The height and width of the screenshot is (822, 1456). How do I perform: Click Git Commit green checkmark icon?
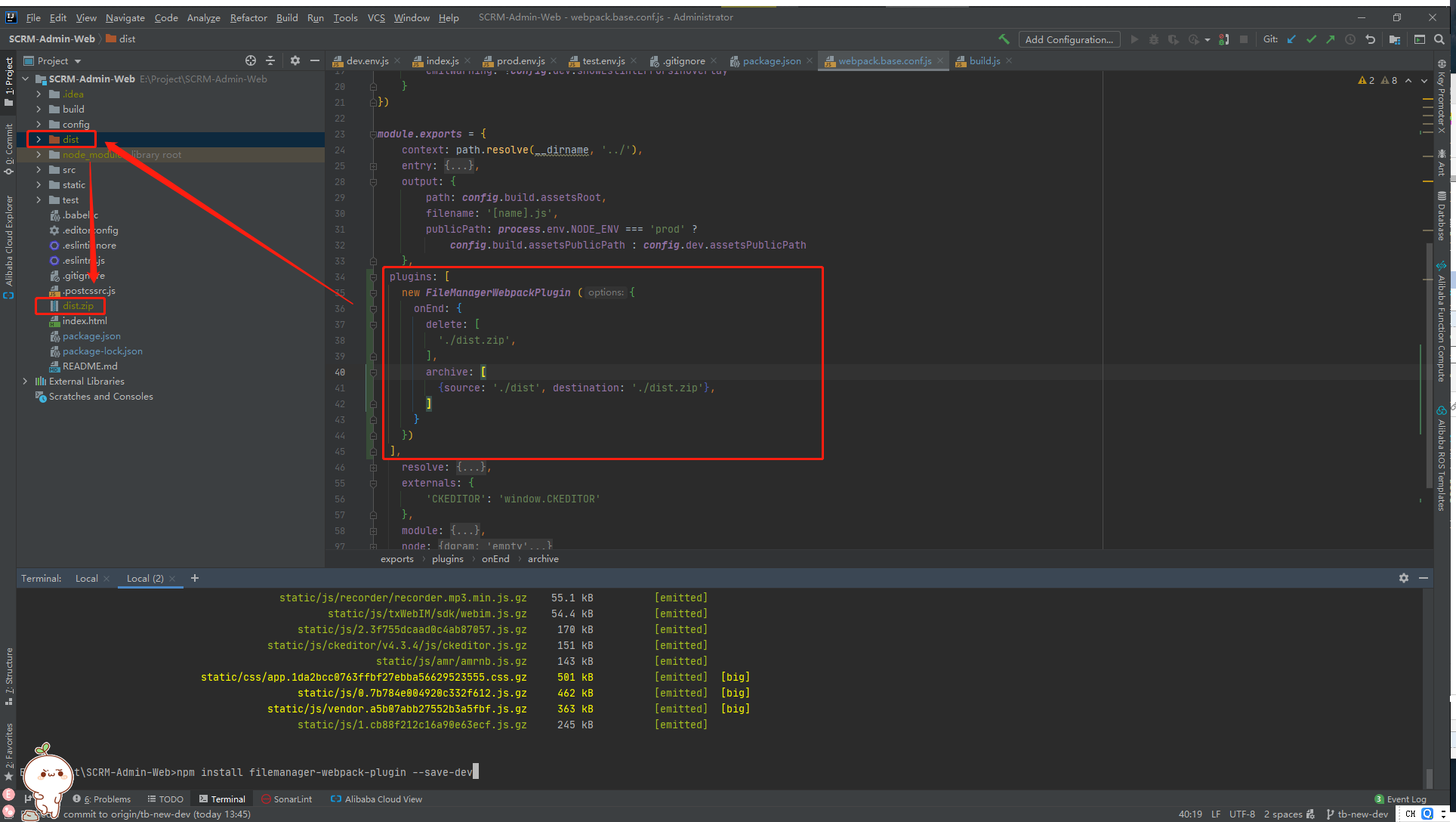click(x=1311, y=39)
